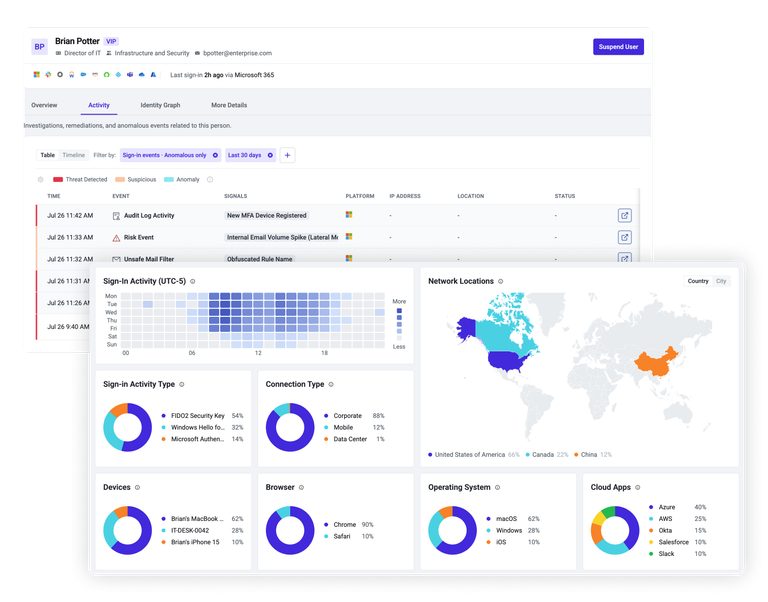Click info icon beside Sign-In Activity title
Screen dimensions: 768x602
coord(192,281)
